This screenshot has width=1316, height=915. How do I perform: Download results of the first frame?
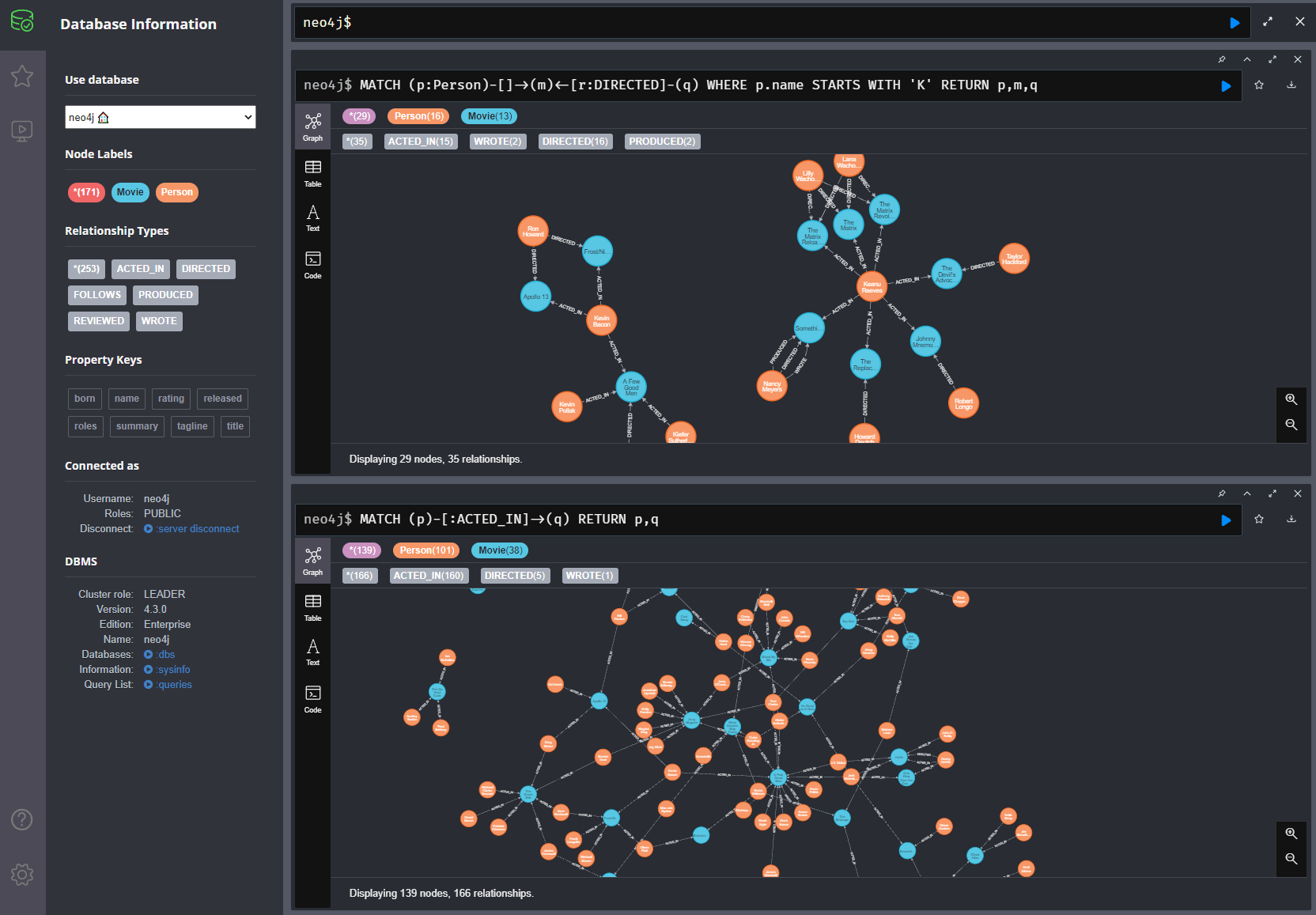coord(1291,85)
